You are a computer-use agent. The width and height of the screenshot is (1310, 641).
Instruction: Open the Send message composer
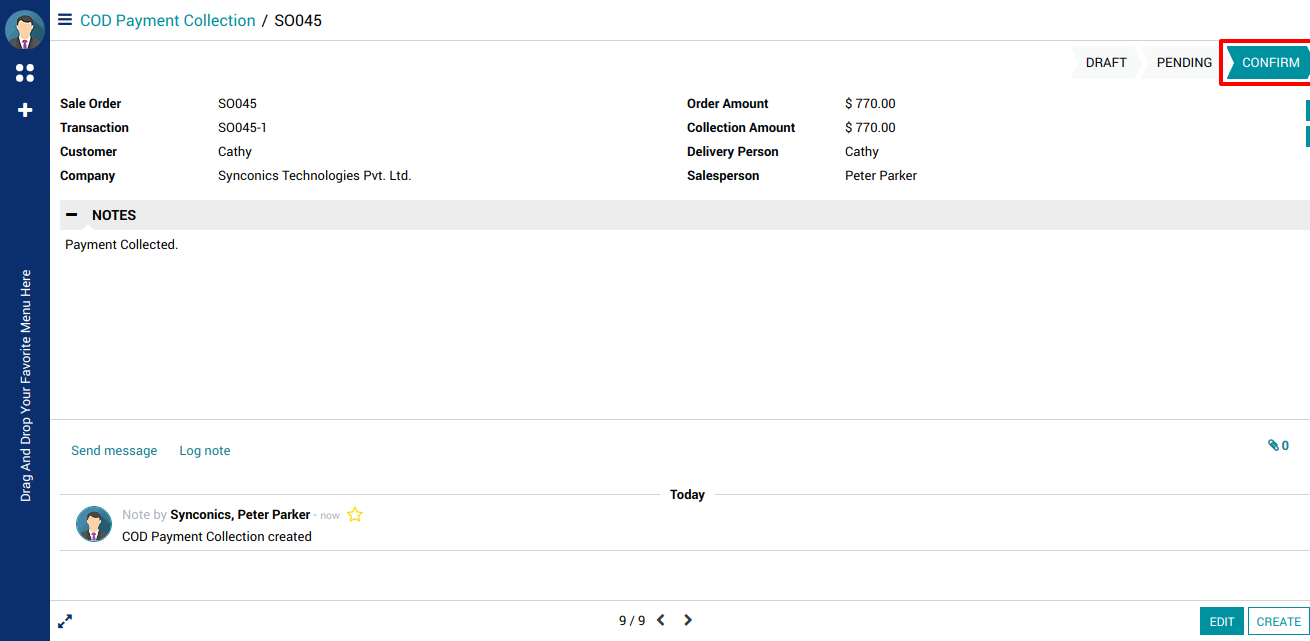(x=114, y=451)
